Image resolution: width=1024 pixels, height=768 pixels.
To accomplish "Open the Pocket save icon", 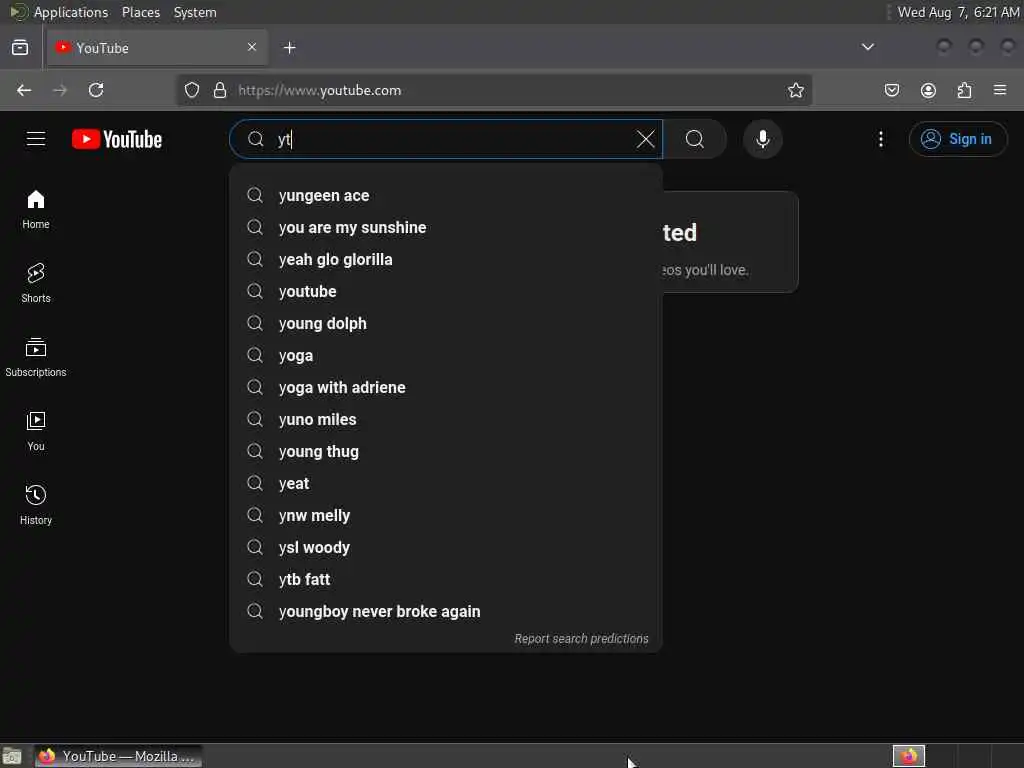I will (x=891, y=90).
